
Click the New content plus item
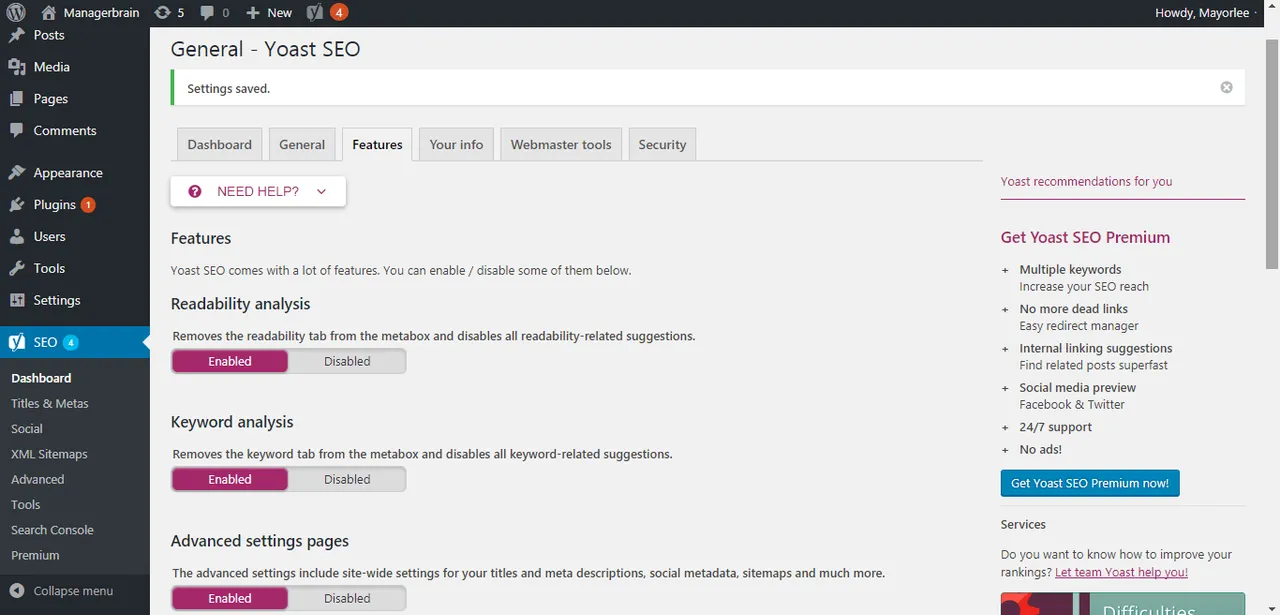point(269,13)
